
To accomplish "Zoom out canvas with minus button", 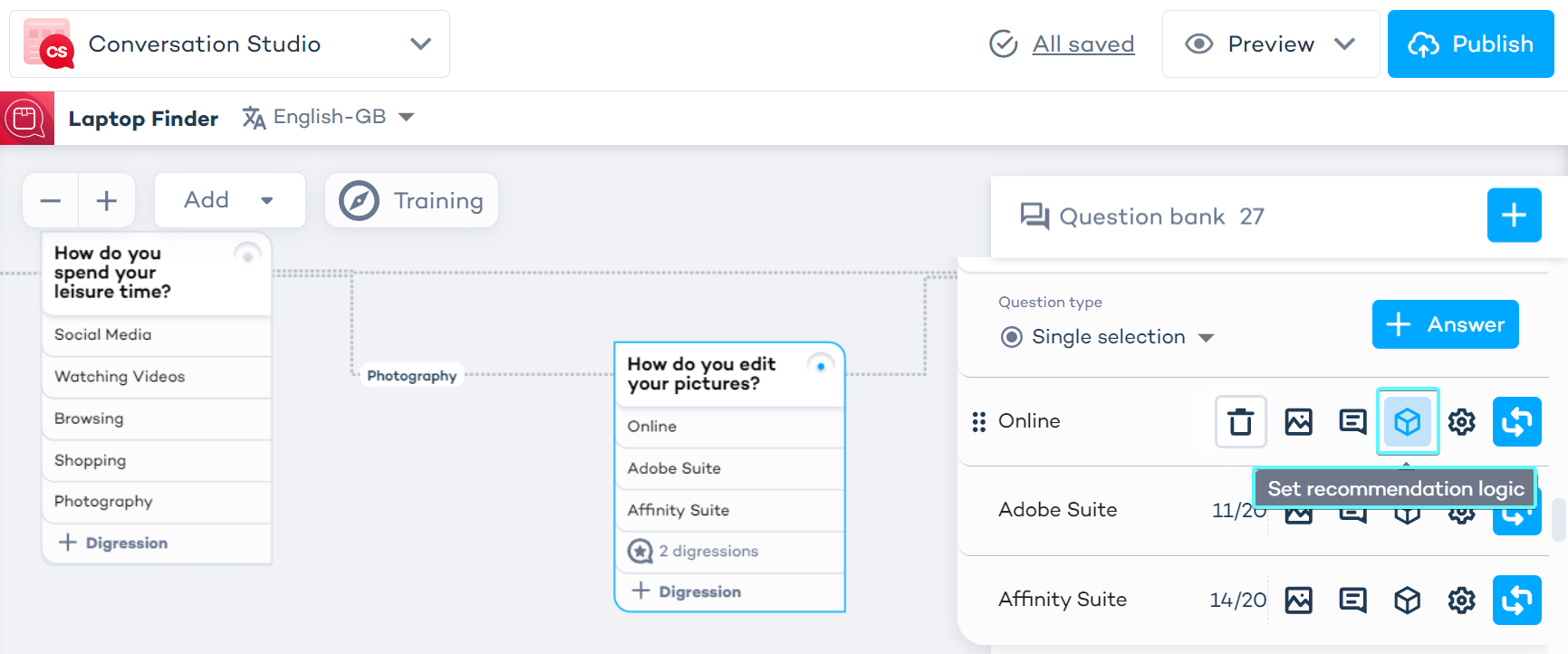I will 51,200.
